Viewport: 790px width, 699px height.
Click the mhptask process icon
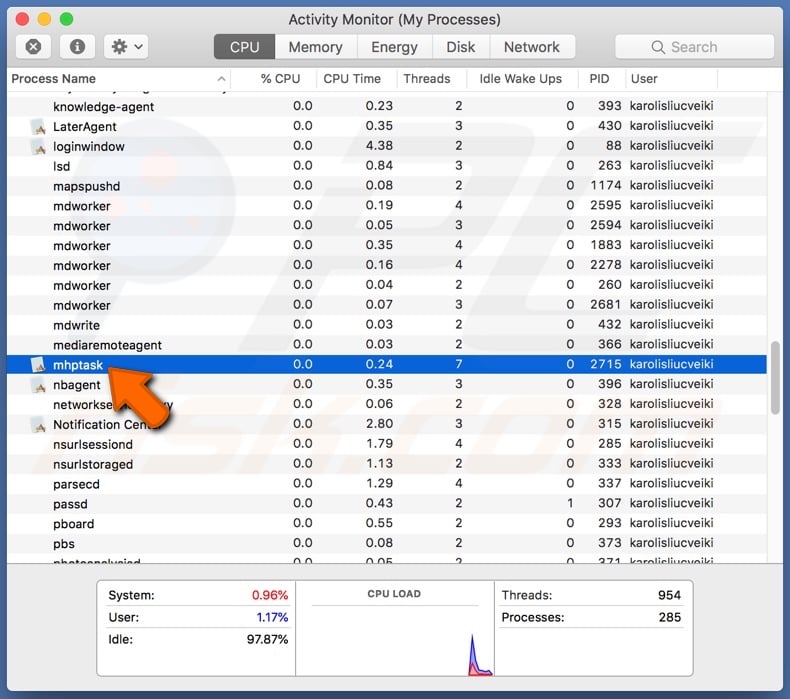pyautogui.click(x=38, y=364)
